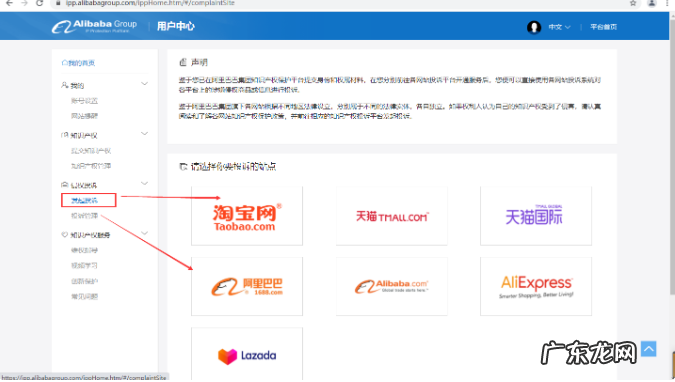Open 投诉管理 in the sidebar
675x382 pixels.
pyautogui.click(x=84, y=216)
